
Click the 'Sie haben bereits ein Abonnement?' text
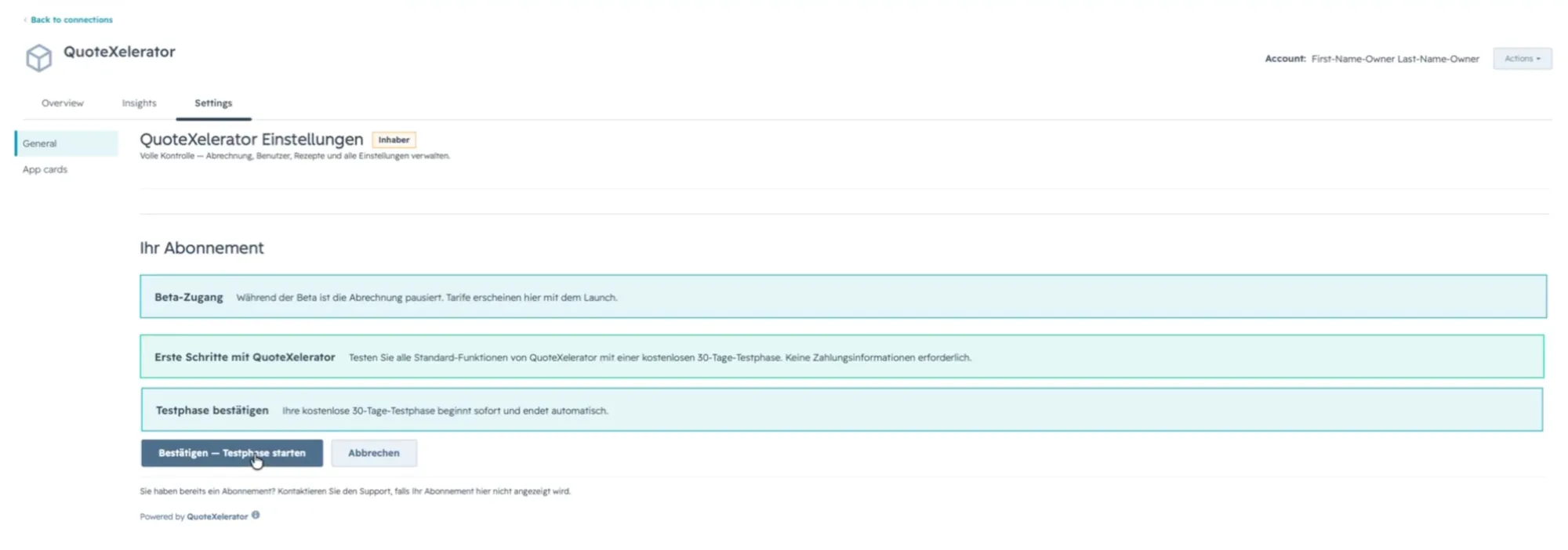click(355, 491)
